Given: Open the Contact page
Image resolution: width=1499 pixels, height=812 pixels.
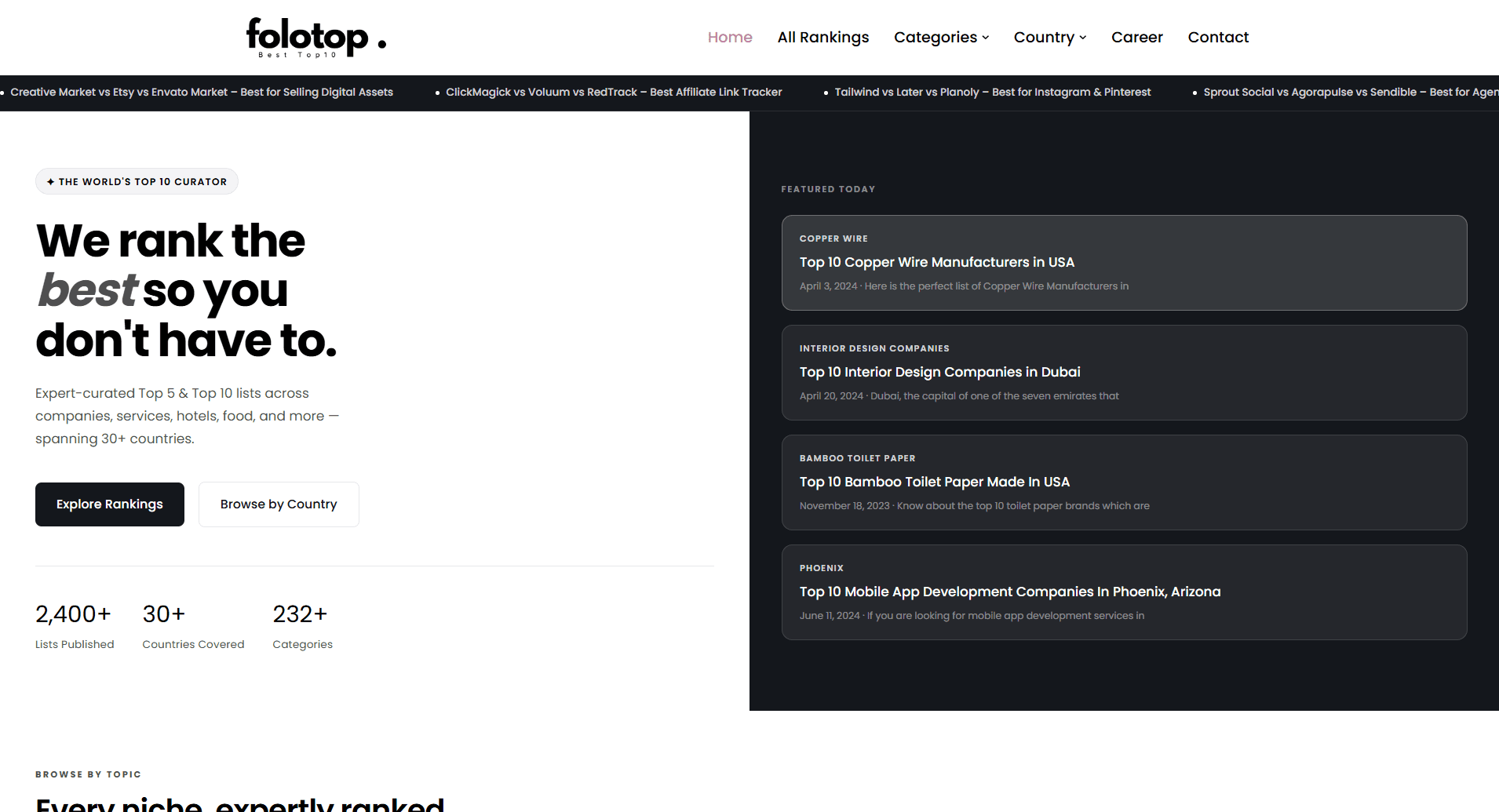Looking at the screenshot, I should [x=1218, y=37].
